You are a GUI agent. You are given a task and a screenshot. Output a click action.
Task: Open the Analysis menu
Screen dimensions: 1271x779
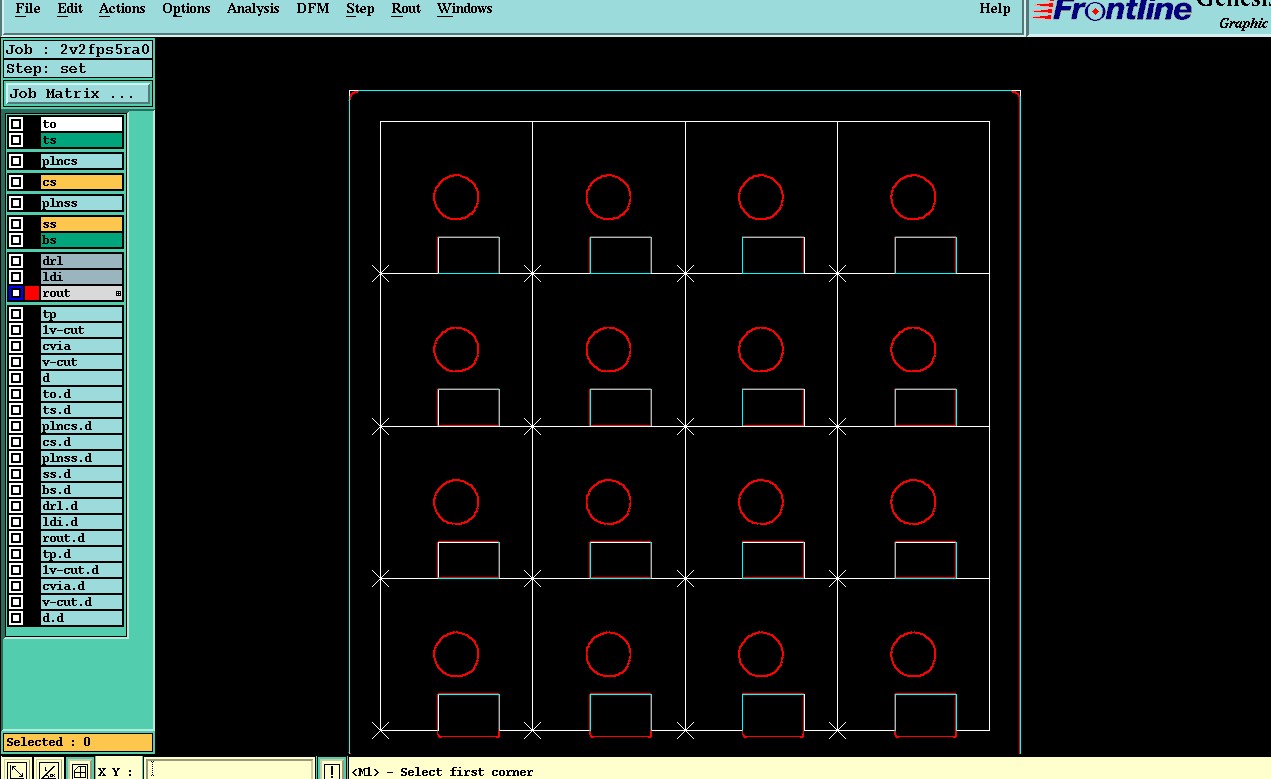coord(253,9)
